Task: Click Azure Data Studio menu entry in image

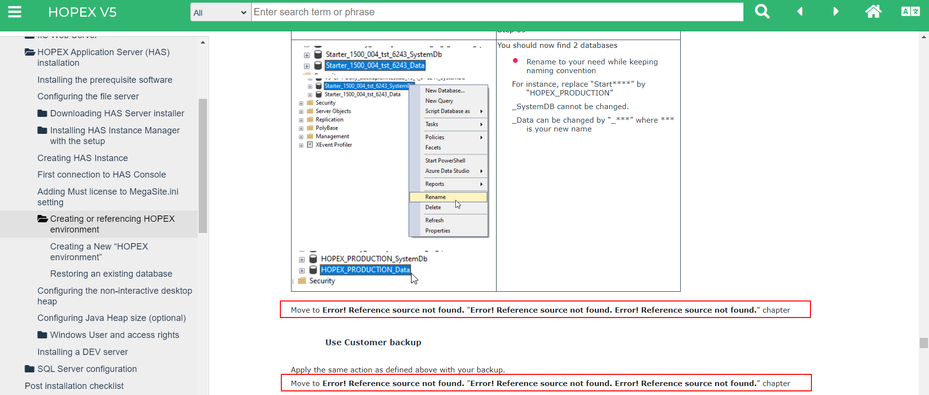Action: (x=447, y=171)
